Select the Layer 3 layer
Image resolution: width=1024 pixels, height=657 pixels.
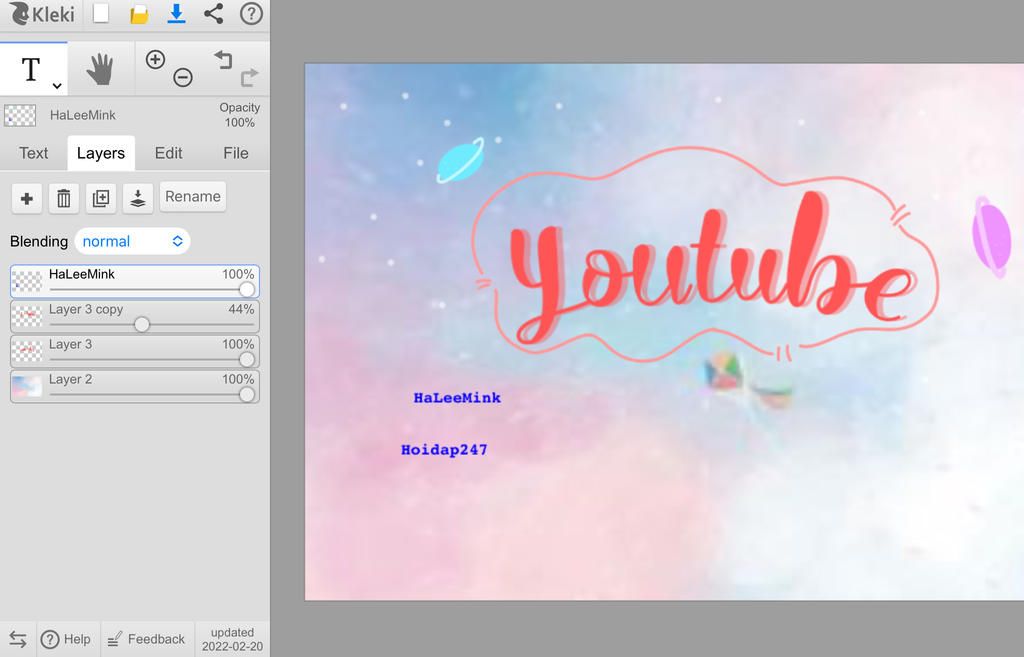click(135, 351)
